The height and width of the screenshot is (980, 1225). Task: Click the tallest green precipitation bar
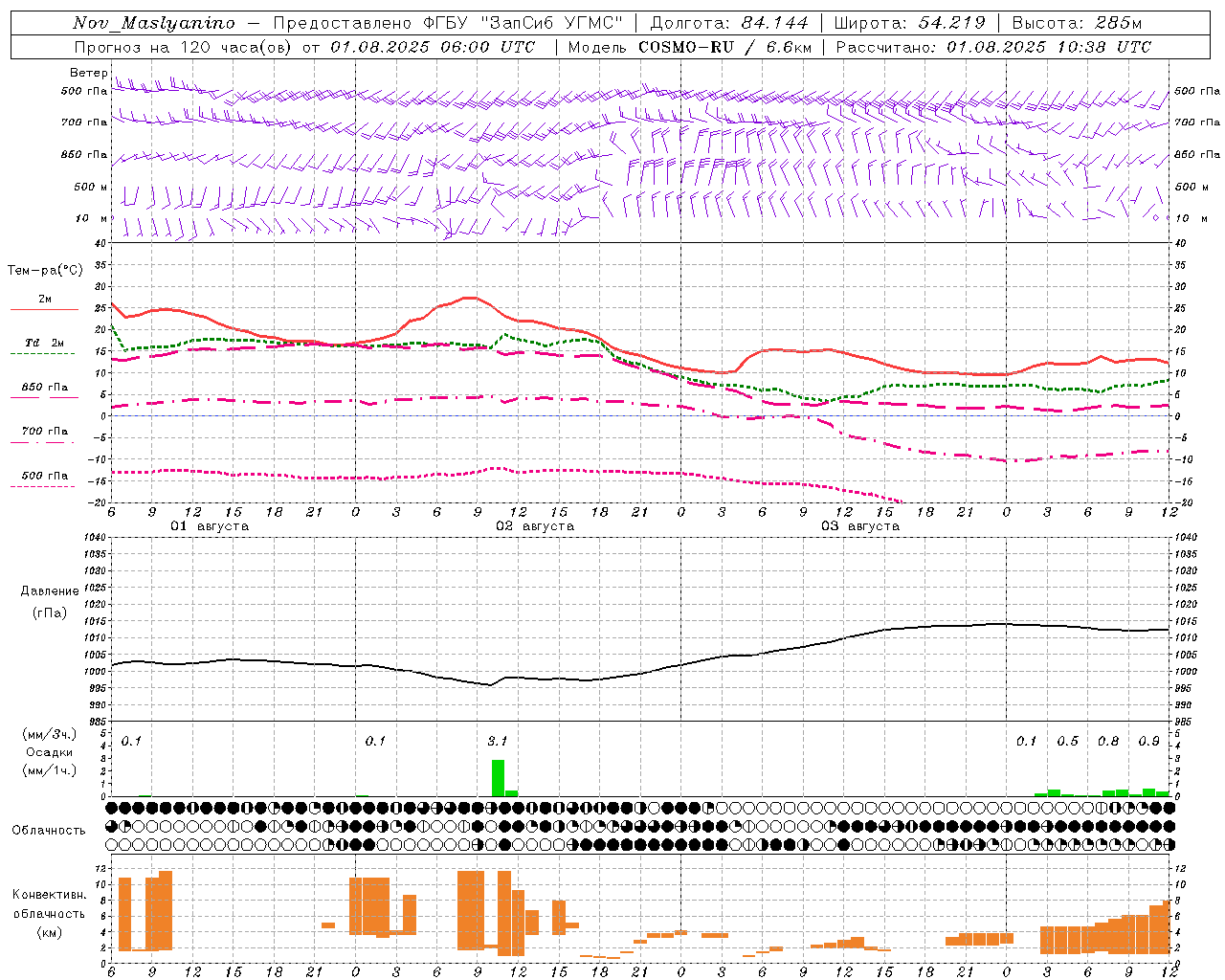tap(498, 778)
